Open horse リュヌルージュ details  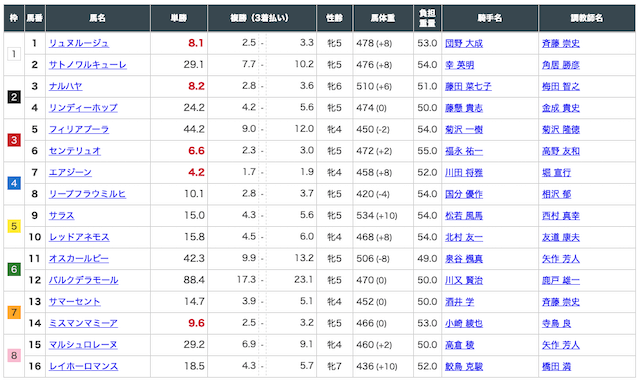(x=79, y=43)
